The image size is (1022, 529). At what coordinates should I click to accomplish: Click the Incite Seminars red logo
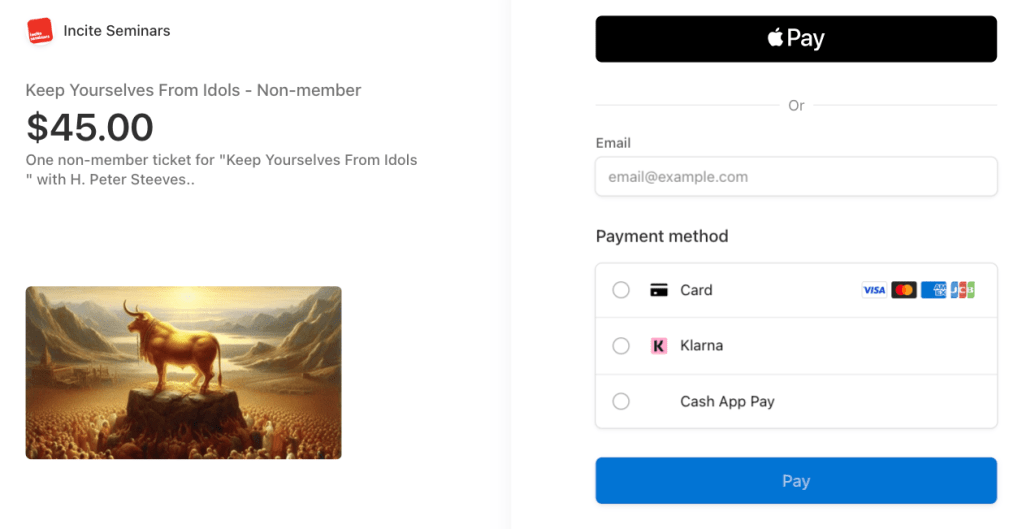pyautogui.click(x=40, y=31)
